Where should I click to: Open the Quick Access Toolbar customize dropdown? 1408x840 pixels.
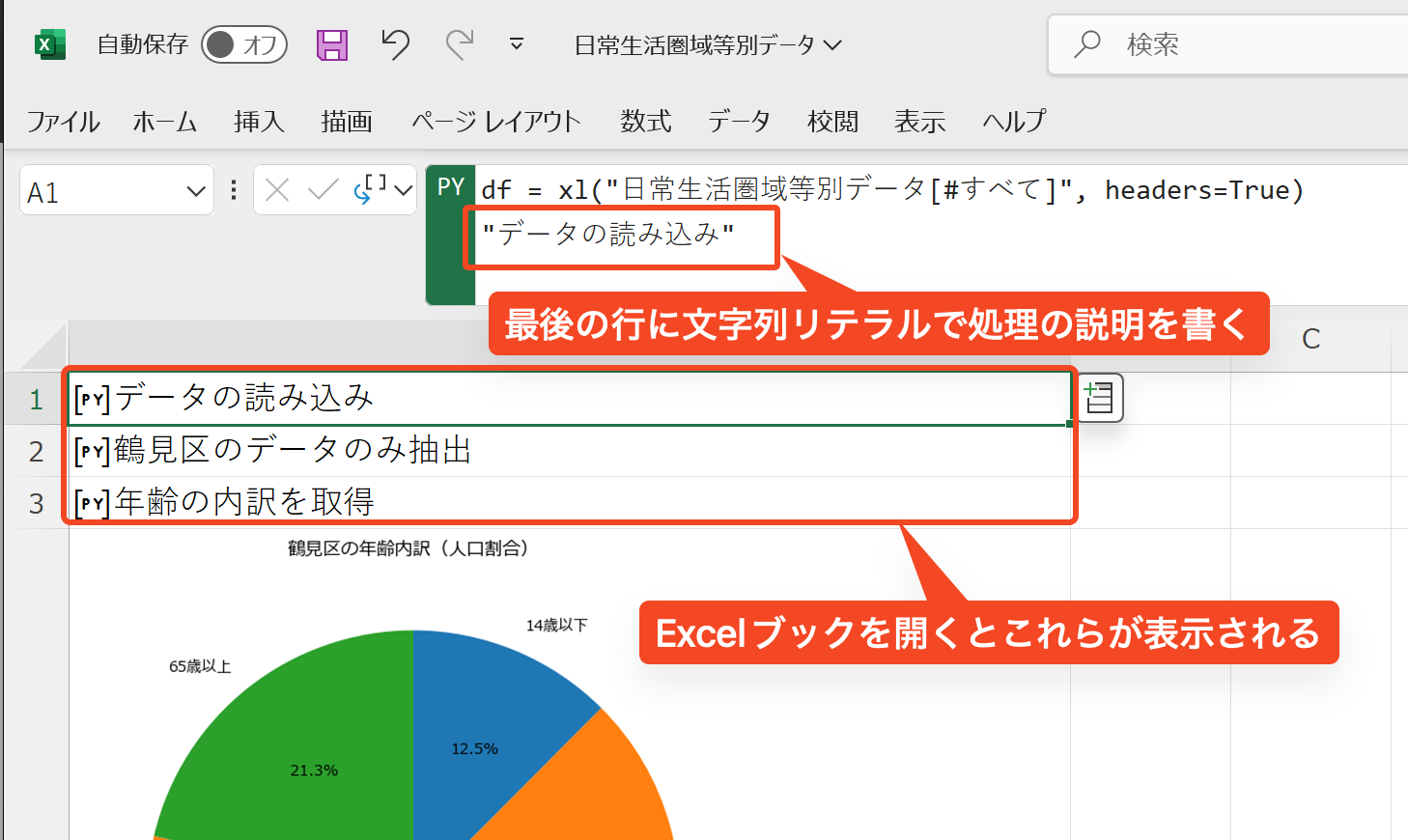(x=517, y=44)
